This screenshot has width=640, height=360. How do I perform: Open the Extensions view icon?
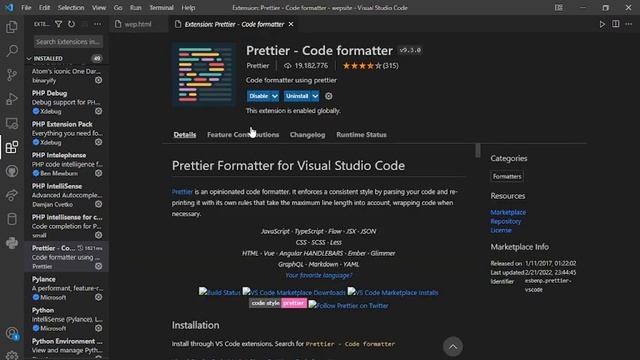click(x=12, y=147)
